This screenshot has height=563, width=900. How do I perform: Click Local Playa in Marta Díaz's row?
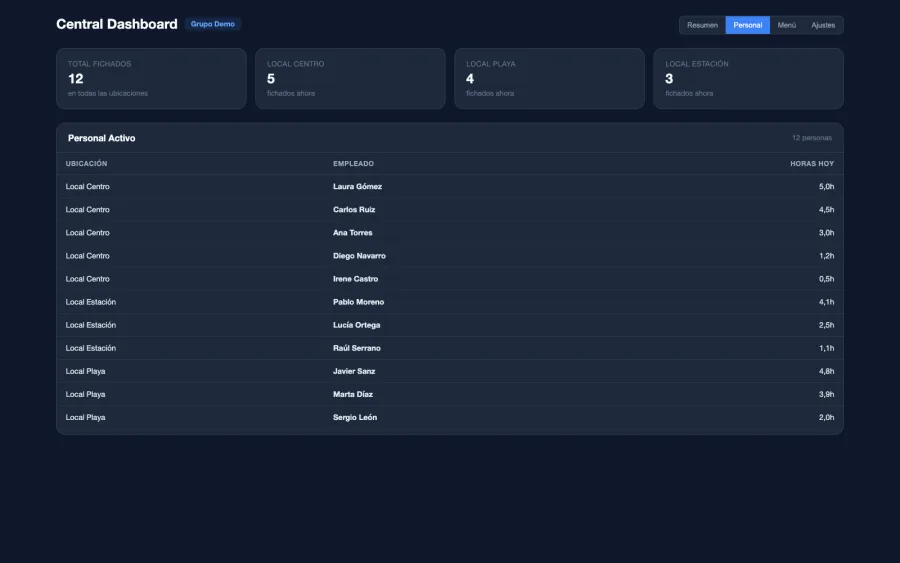(x=86, y=394)
